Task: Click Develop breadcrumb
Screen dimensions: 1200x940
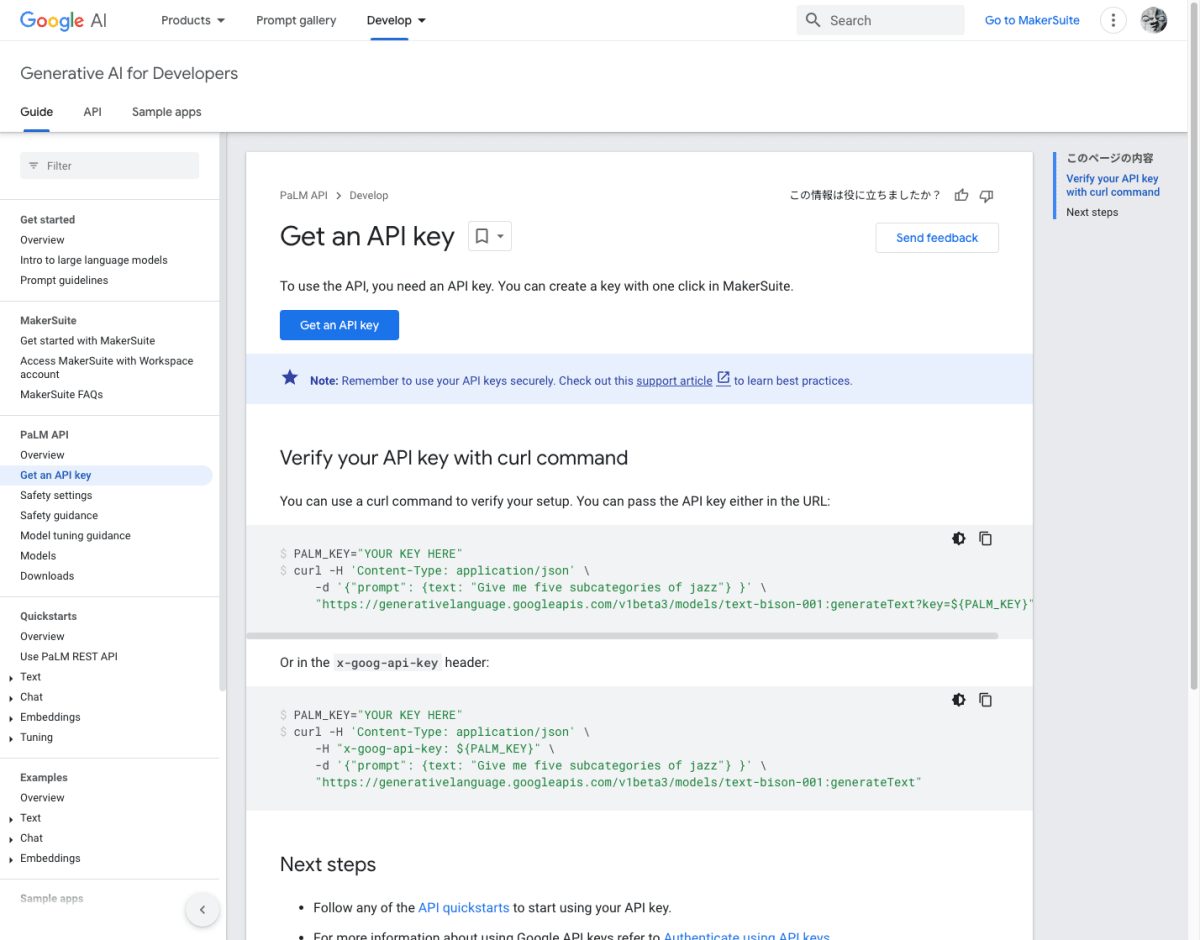Action: [x=369, y=196]
